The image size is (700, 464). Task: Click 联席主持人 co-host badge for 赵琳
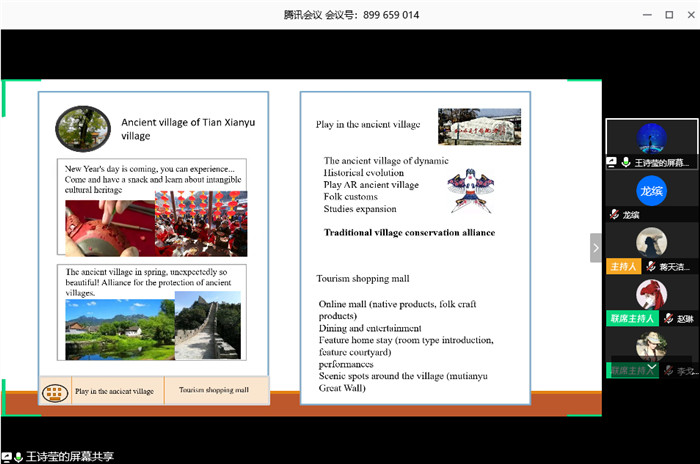(630, 319)
